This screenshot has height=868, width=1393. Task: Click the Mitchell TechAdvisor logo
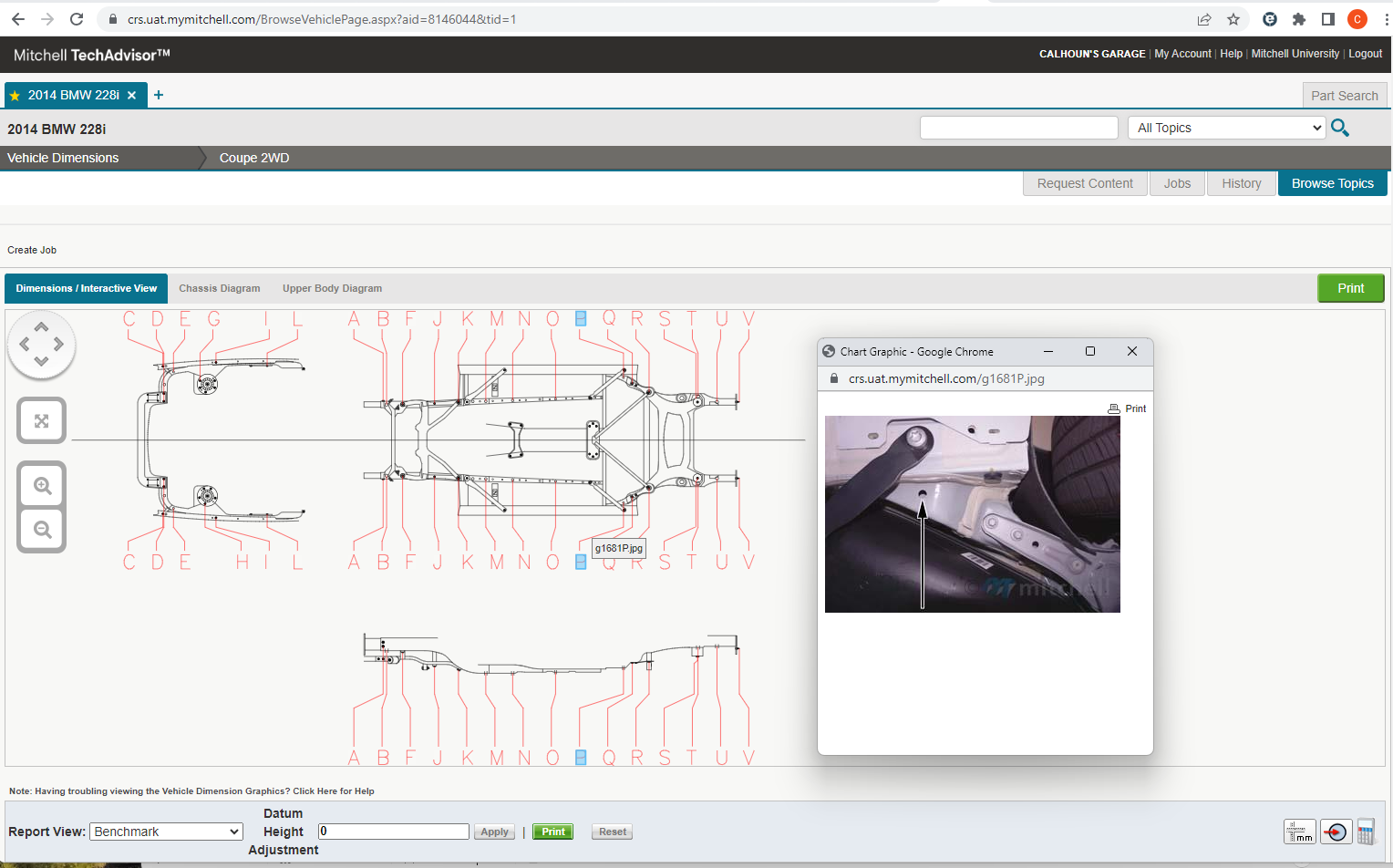(91, 55)
